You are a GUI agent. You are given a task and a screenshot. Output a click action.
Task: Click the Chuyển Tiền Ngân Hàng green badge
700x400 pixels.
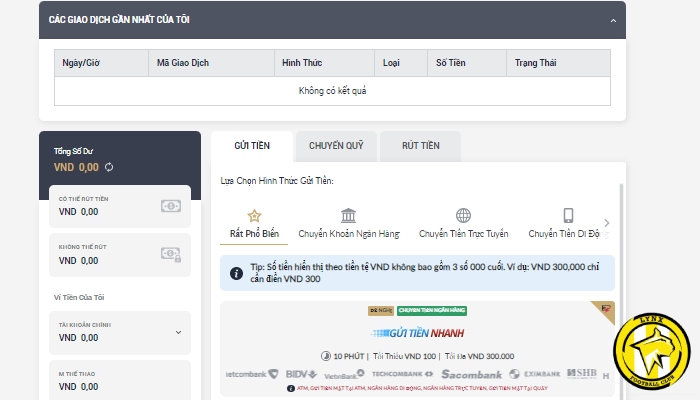point(432,310)
